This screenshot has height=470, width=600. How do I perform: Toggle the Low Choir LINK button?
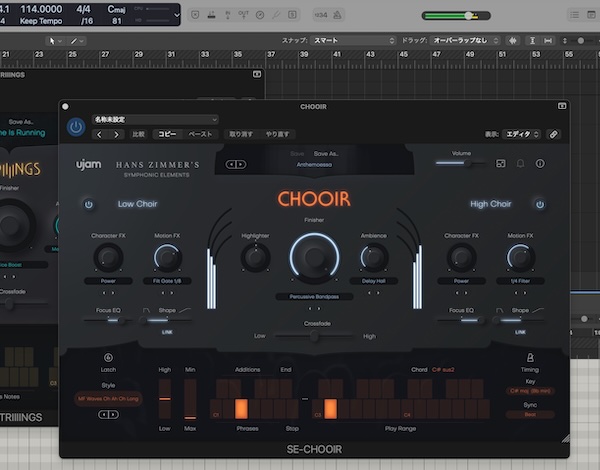point(167,332)
